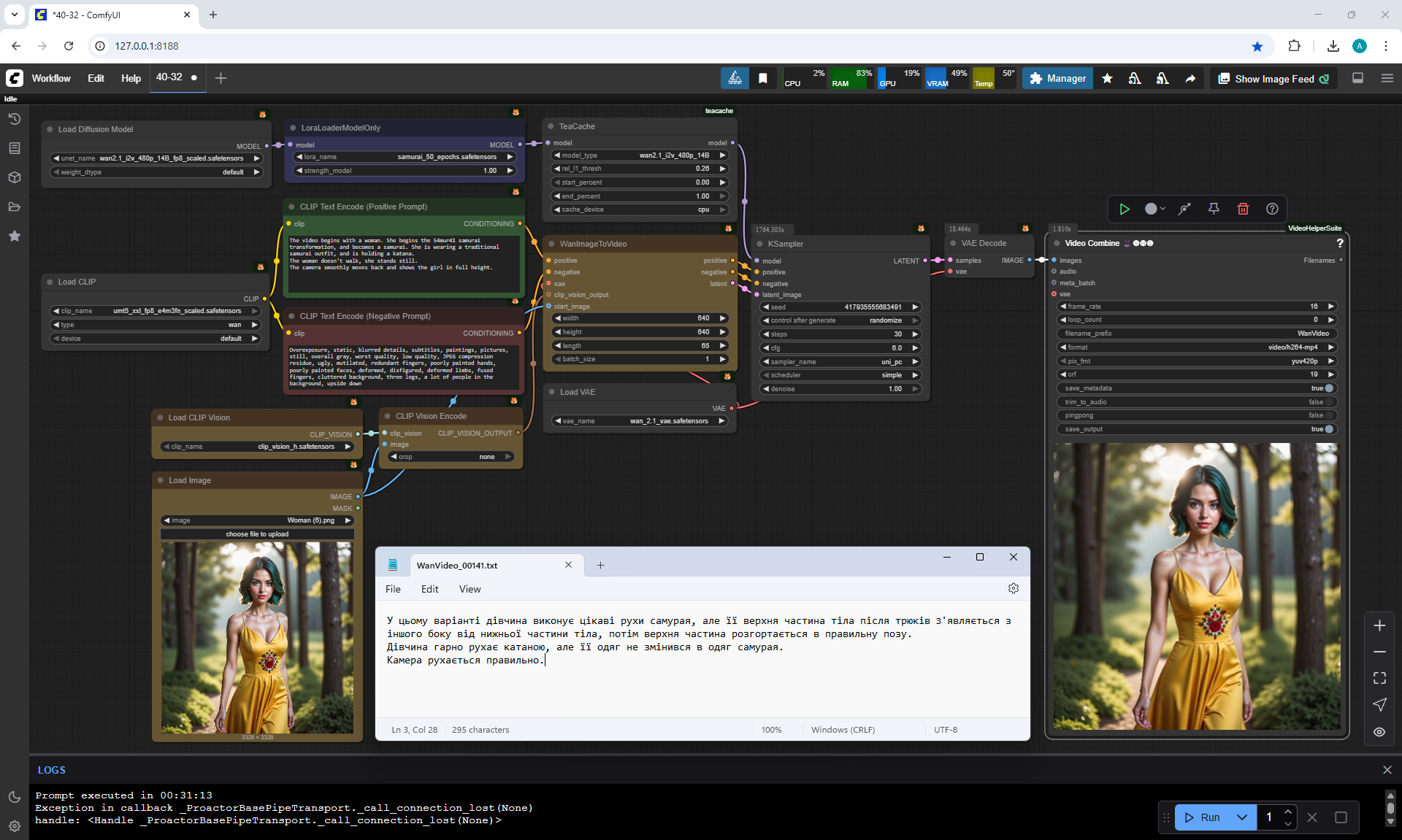This screenshot has width=1402, height=840.
Task: Click the fit view canvas icon
Action: click(x=1379, y=678)
